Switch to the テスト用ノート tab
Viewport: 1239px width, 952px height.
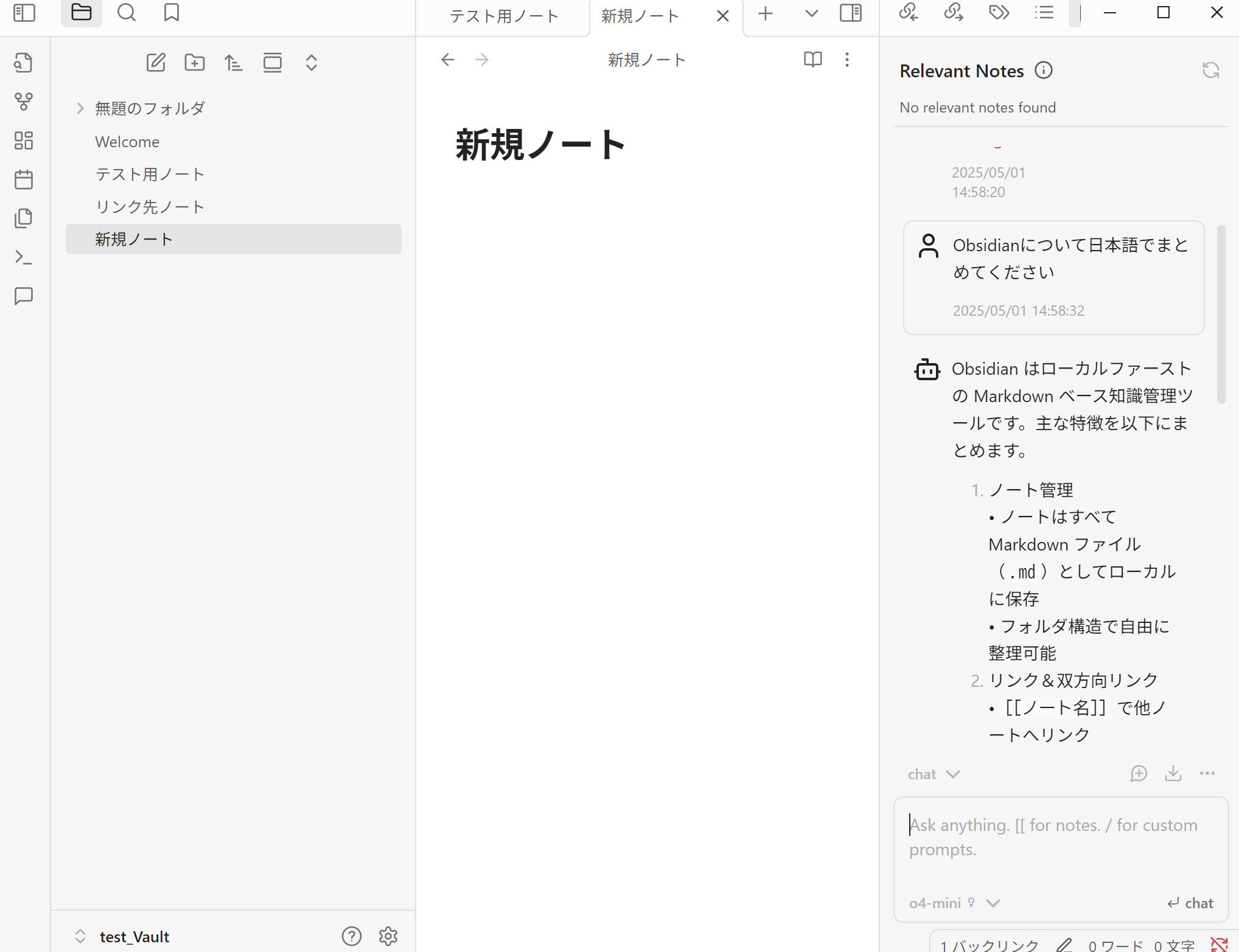click(504, 16)
